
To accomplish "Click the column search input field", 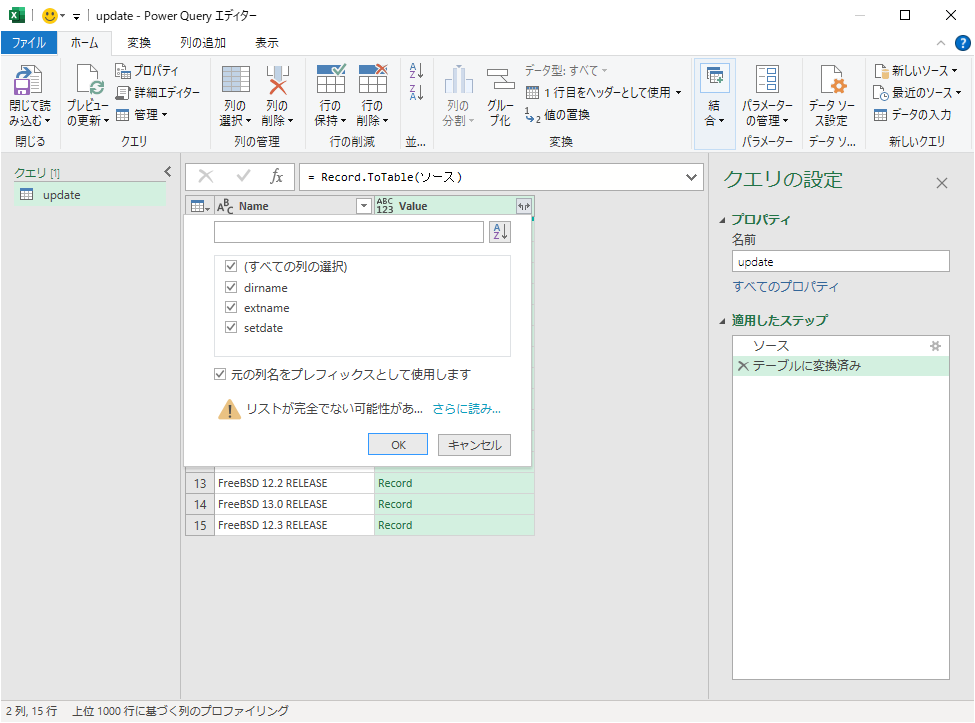I will tap(349, 232).
